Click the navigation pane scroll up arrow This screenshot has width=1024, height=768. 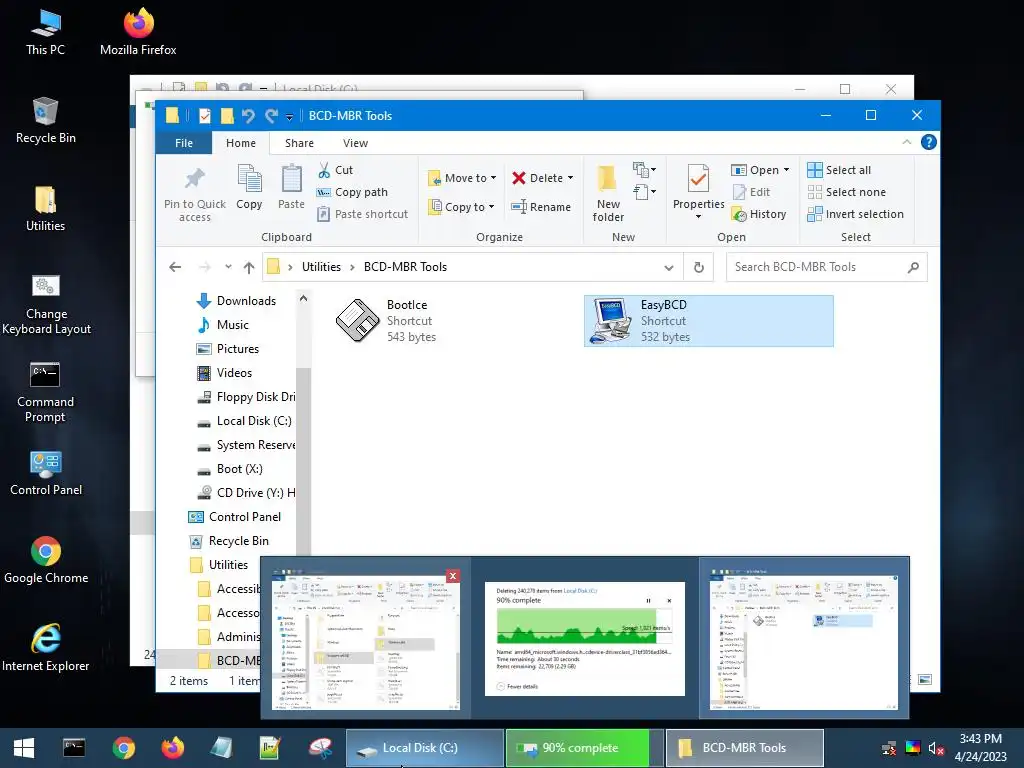(303, 298)
